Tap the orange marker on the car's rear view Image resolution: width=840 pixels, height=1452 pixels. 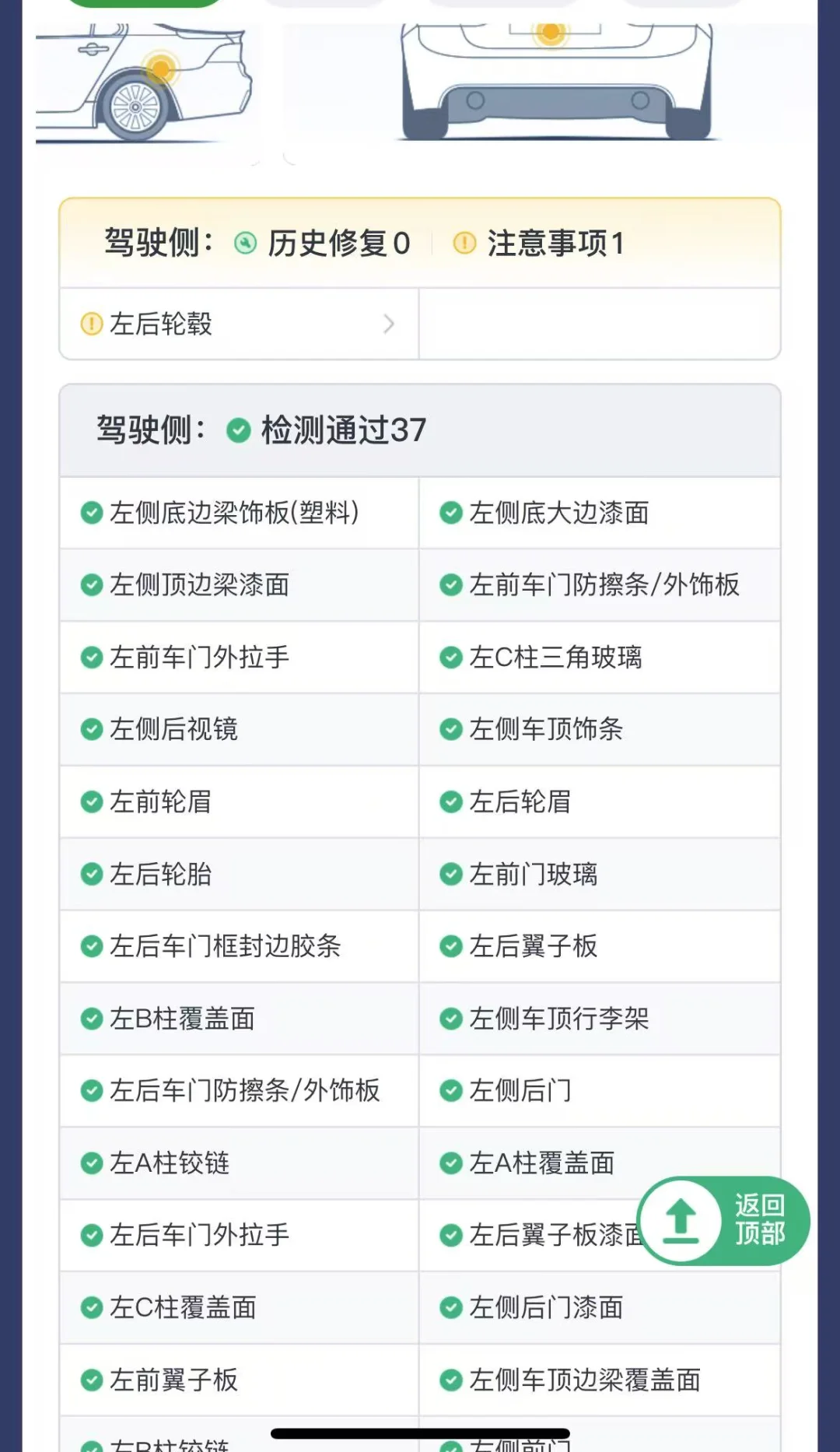click(551, 32)
